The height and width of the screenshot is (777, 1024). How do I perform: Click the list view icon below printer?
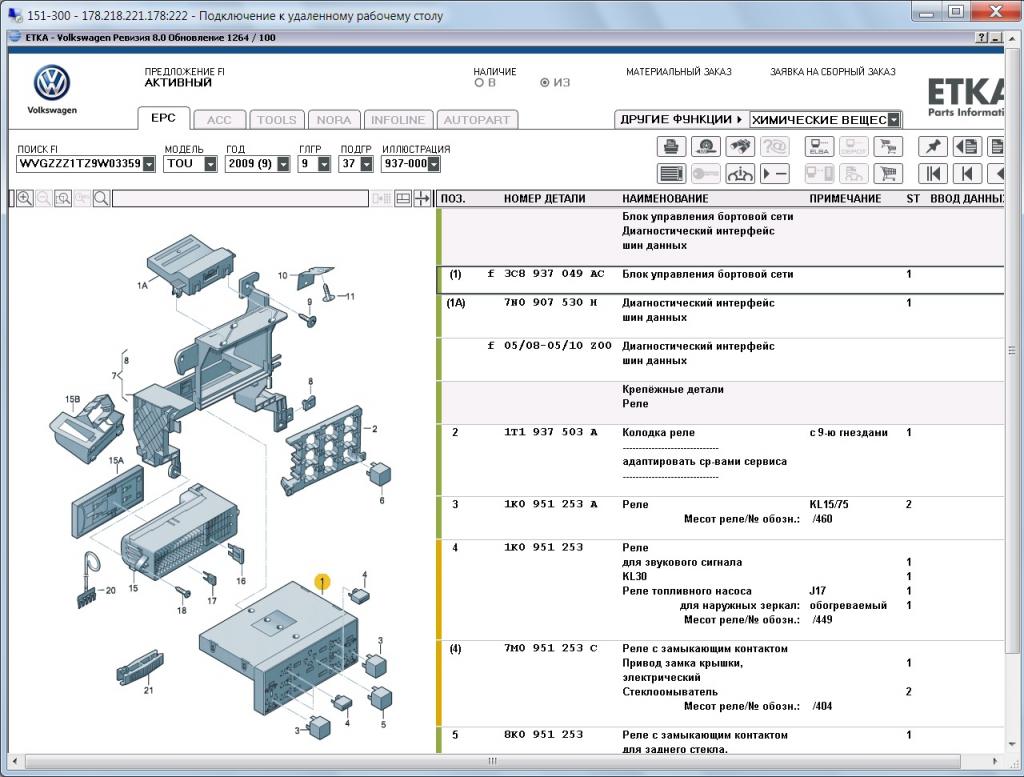[671, 174]
